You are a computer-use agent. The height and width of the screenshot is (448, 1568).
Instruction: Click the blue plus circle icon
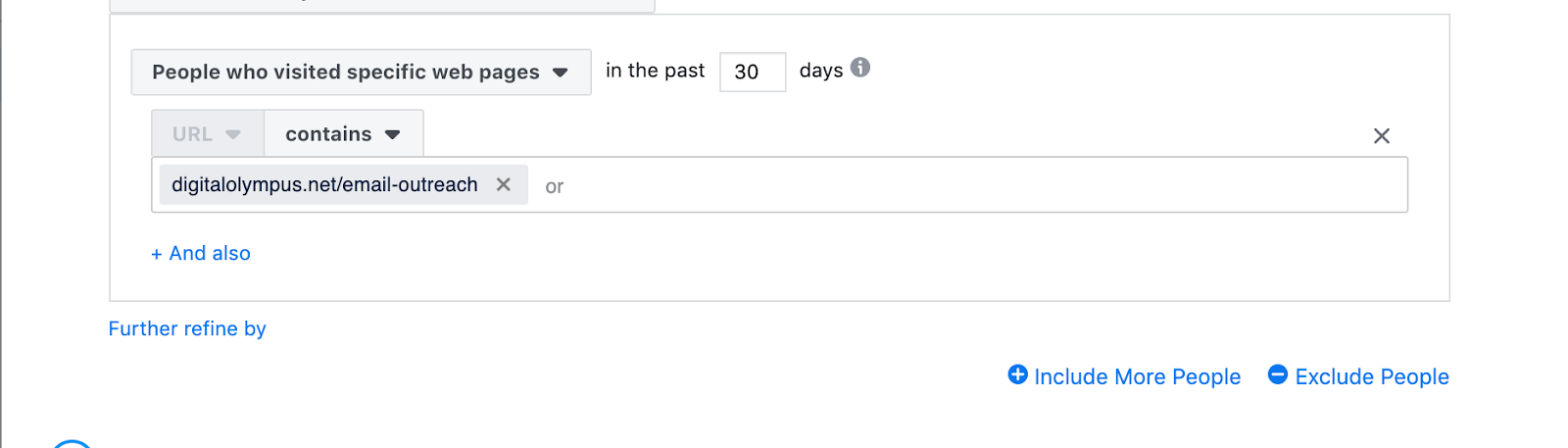pos(1018,374)
